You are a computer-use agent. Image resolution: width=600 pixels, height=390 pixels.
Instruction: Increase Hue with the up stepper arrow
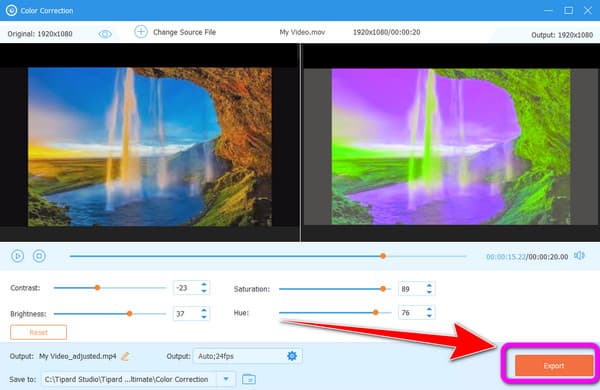(429, 309)
